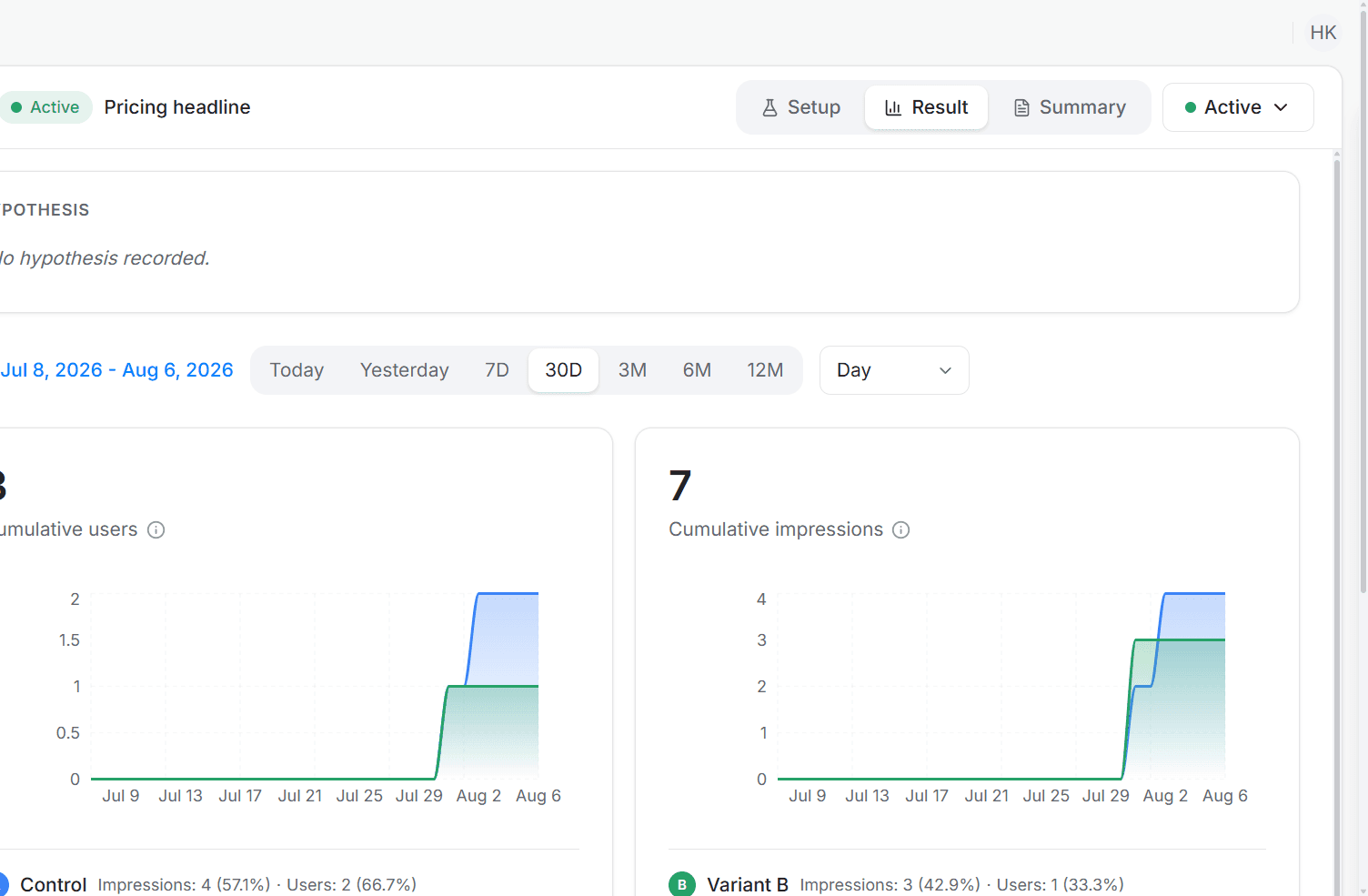Viewport: 1368px width, 896px height.
Task: Select the 12M range
Action: click(765, 370)
